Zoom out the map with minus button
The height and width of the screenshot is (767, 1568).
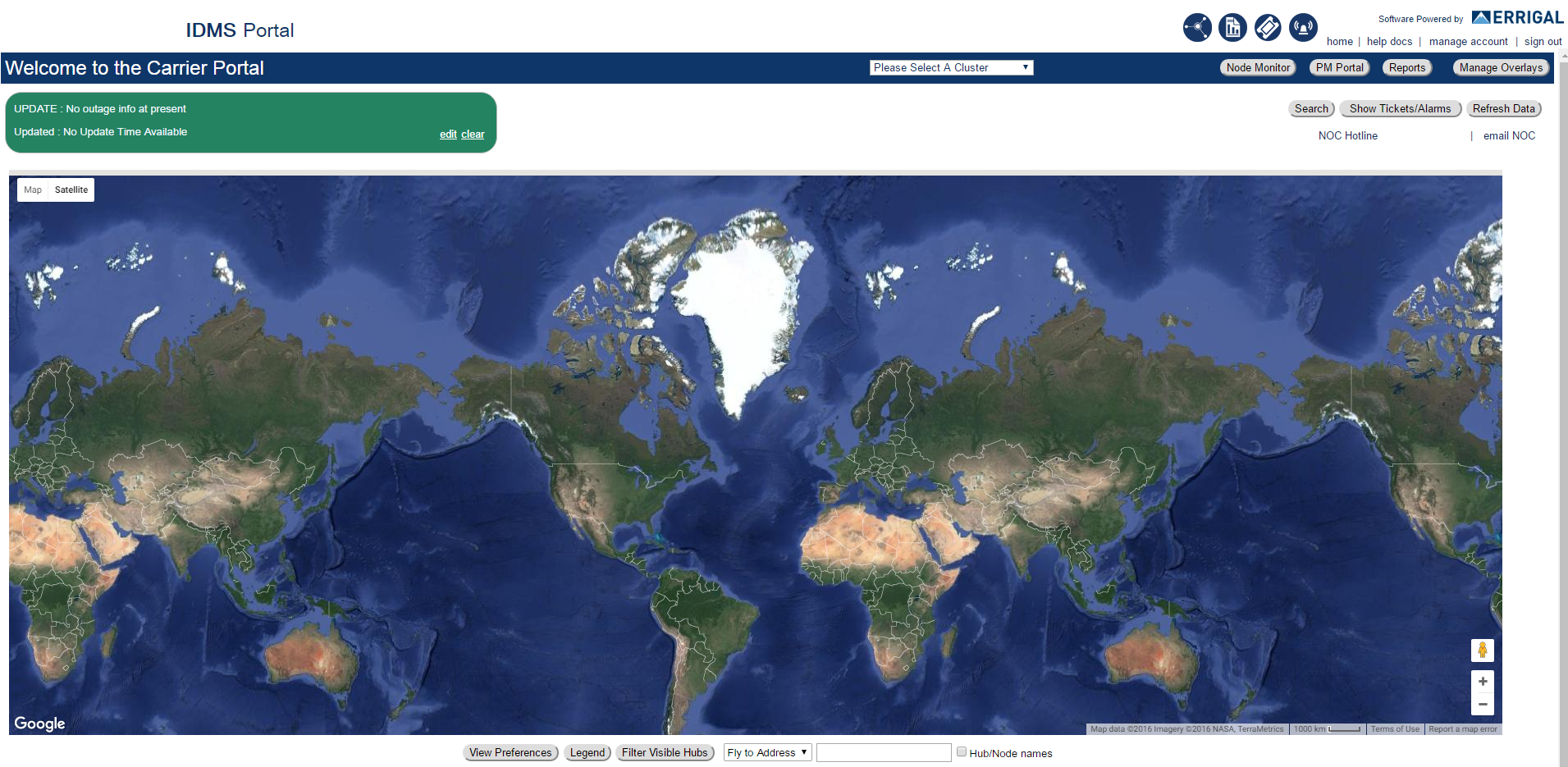coord(1483,705)
